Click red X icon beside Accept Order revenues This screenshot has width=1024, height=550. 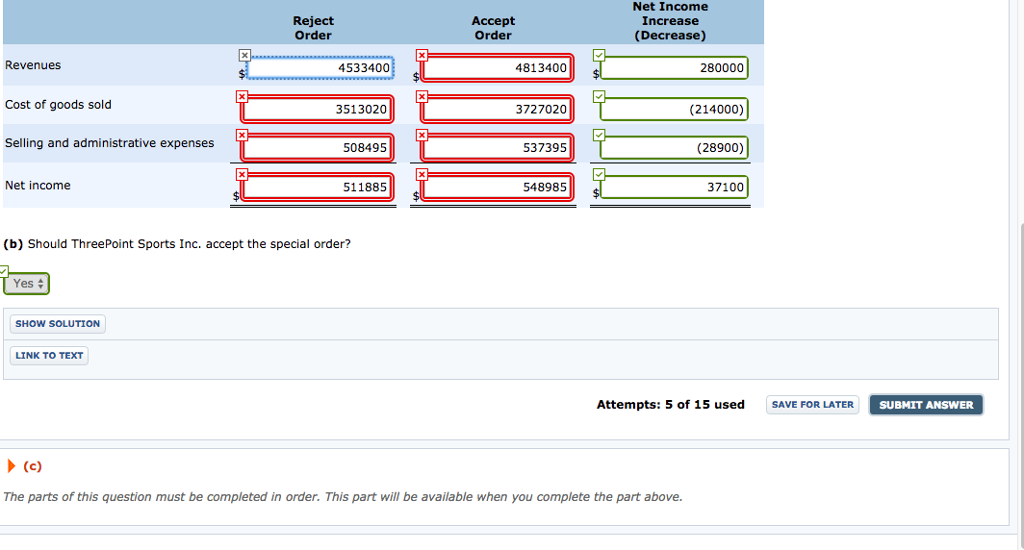(422, 55)
